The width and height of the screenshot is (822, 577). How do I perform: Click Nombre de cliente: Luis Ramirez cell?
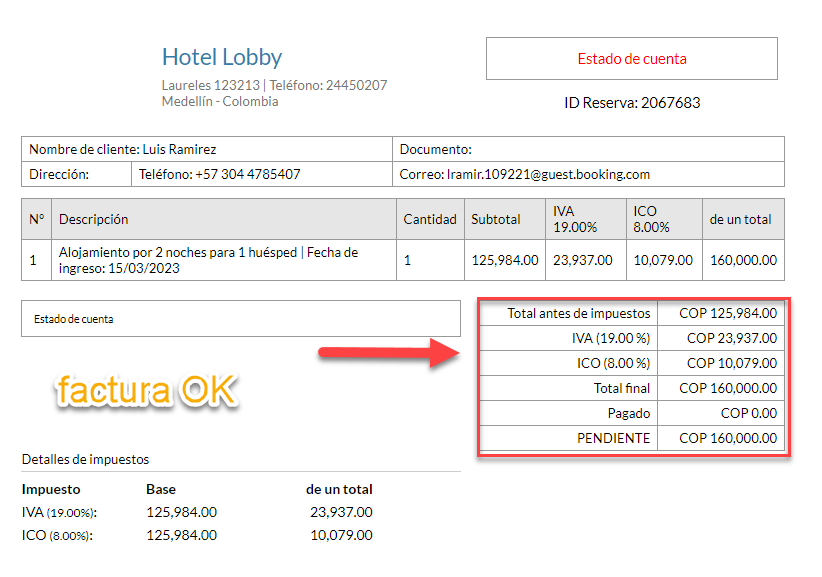207,149
